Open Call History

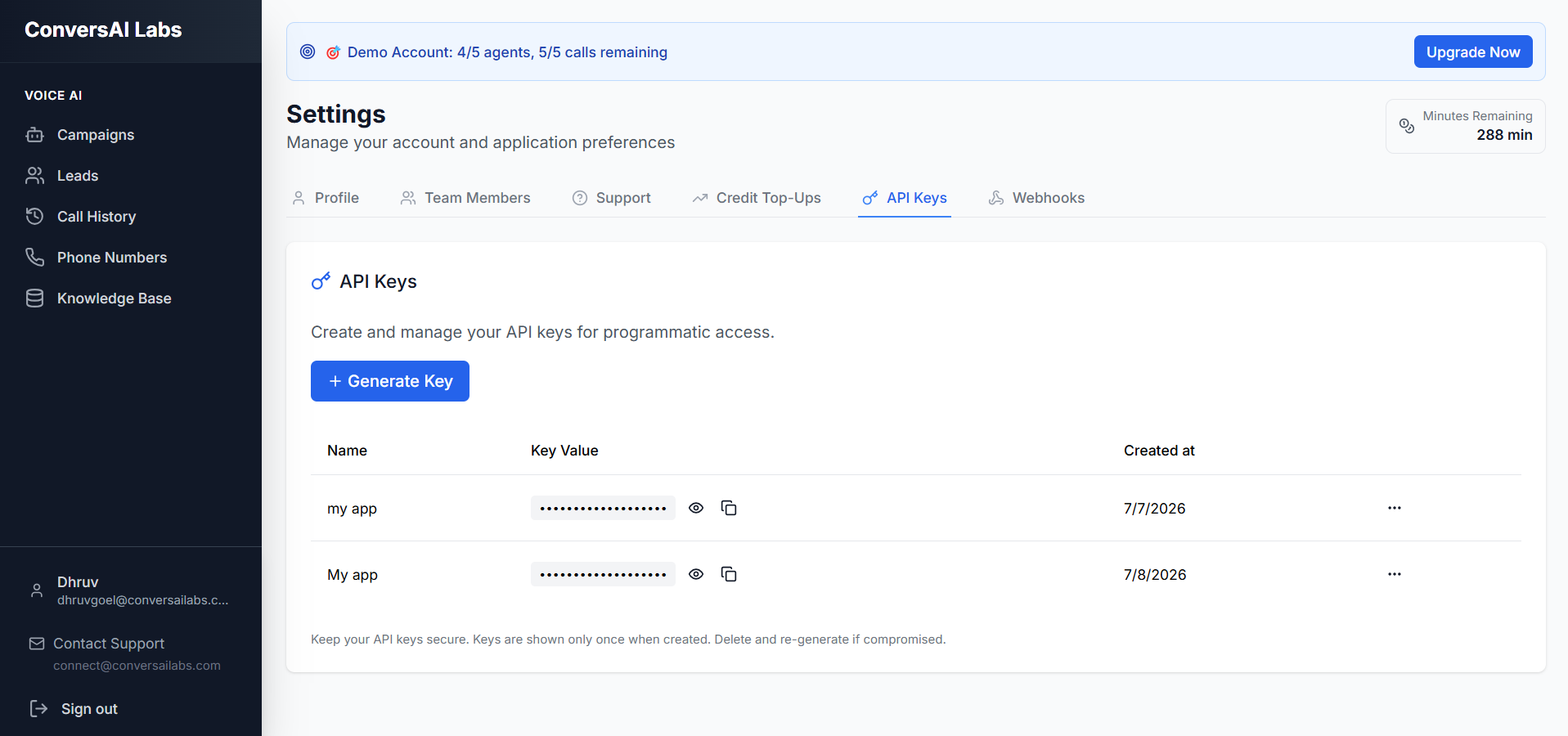pyautogui.click(x=80, y=217)
